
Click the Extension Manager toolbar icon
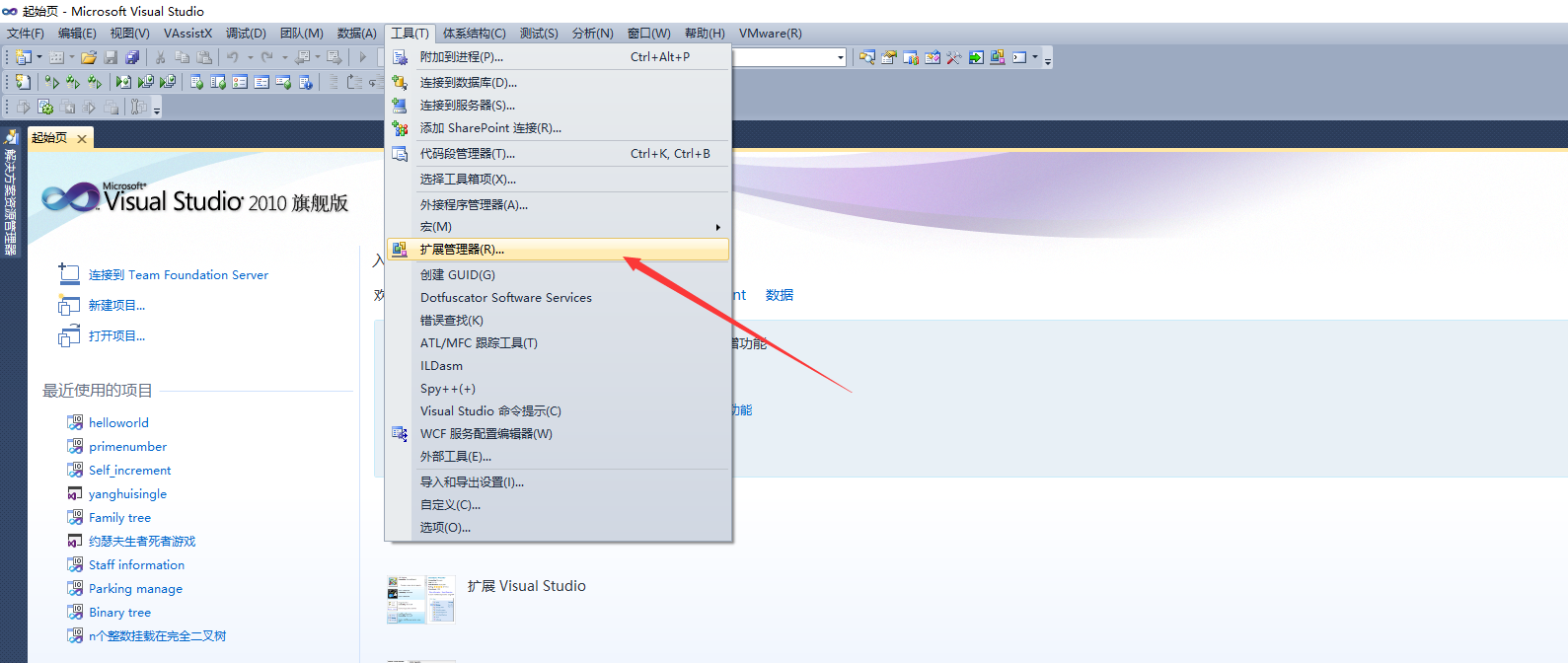coord(998,57)
